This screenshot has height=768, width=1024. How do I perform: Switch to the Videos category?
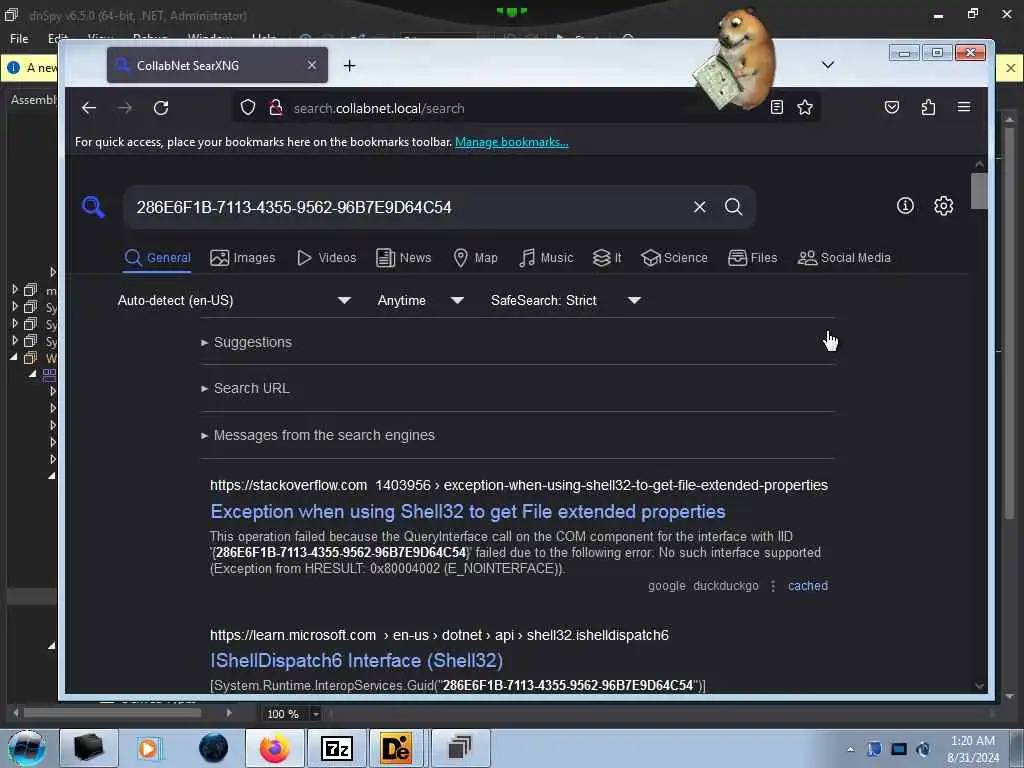click(327, 258)
